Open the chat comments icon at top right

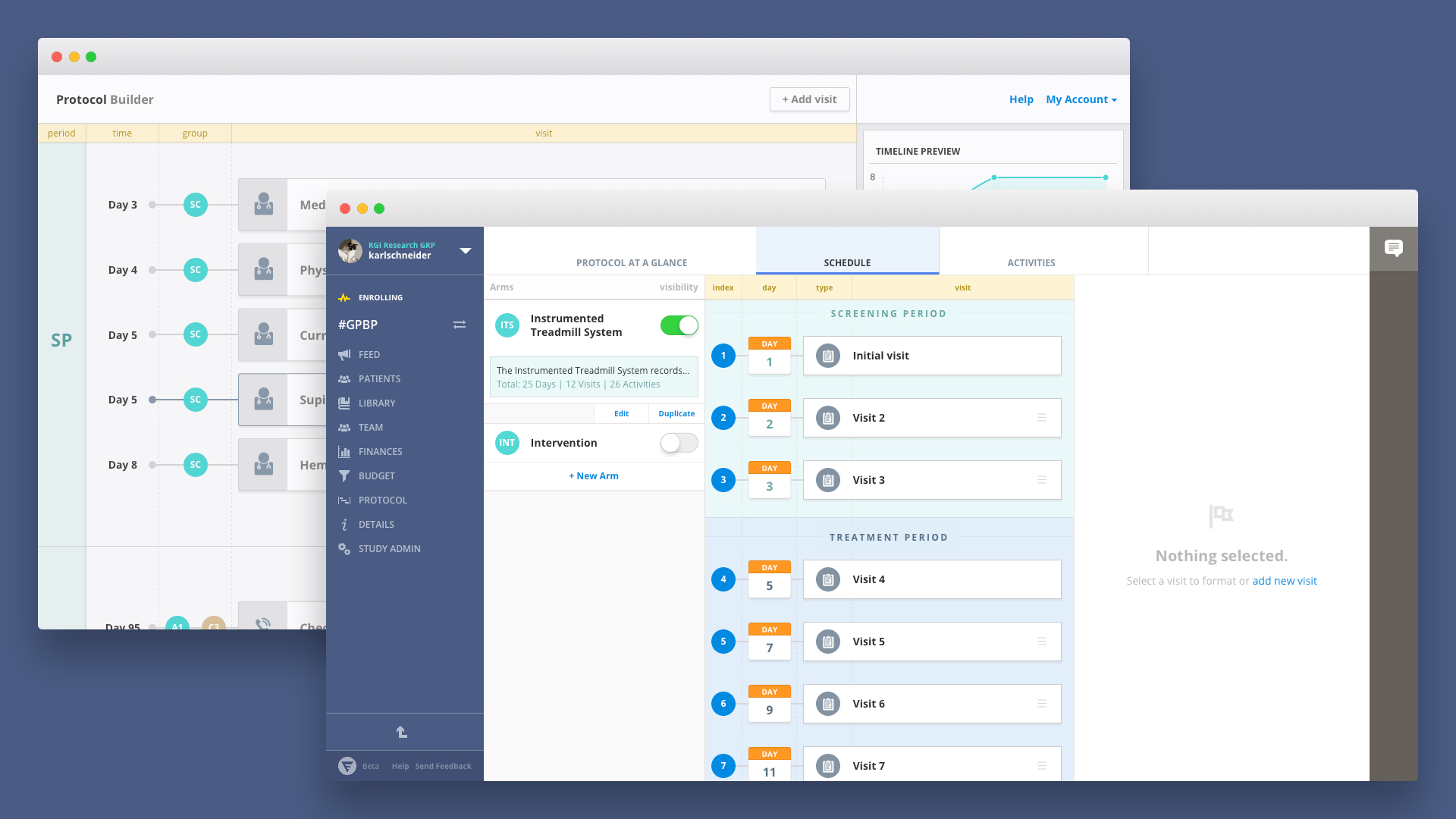[x=1394, y=248]
